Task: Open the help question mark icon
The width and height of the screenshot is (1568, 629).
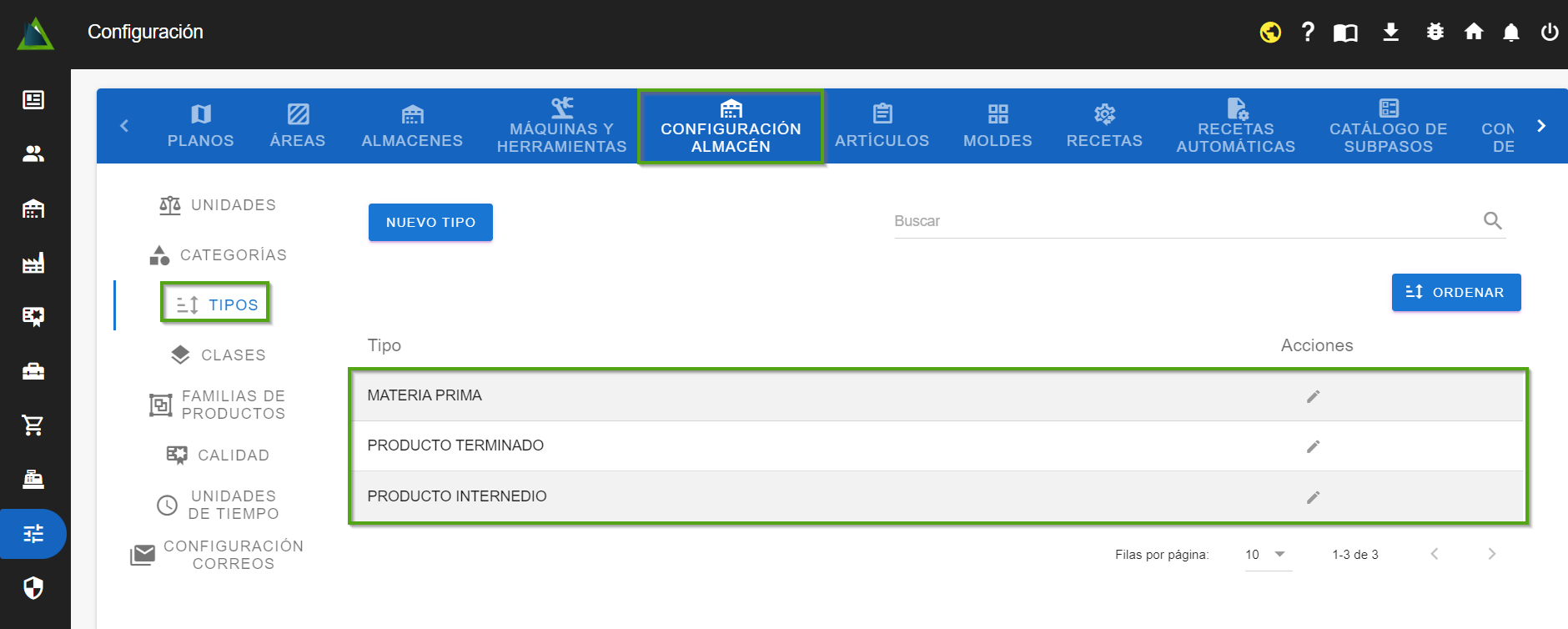Action: click(x=1308, y=33)
